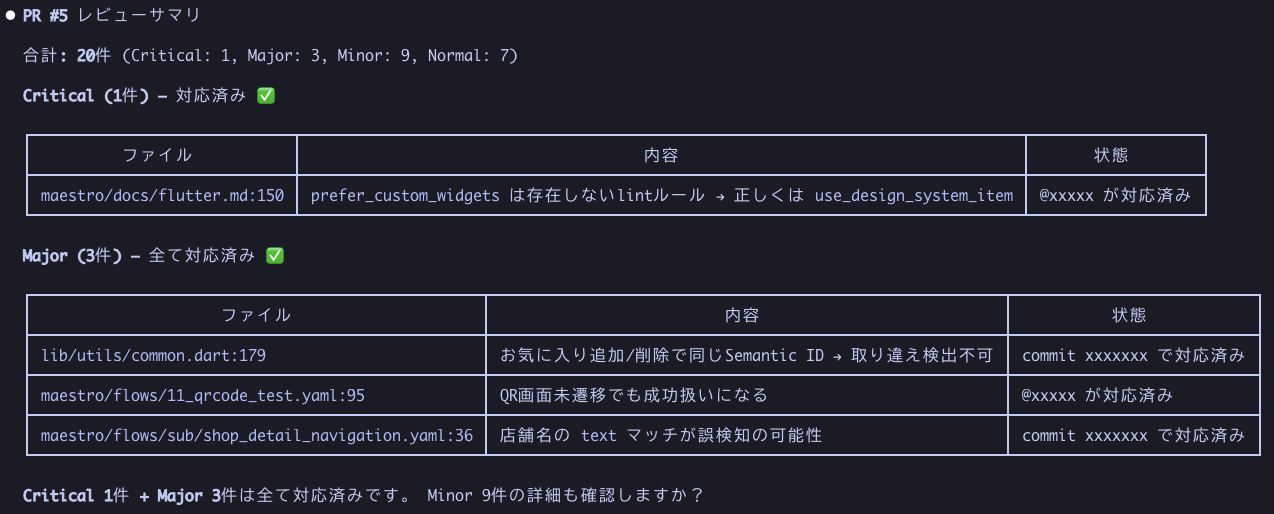Open the shop_detail_navigation.yaml:36 file reference

[x=257, y=435]
